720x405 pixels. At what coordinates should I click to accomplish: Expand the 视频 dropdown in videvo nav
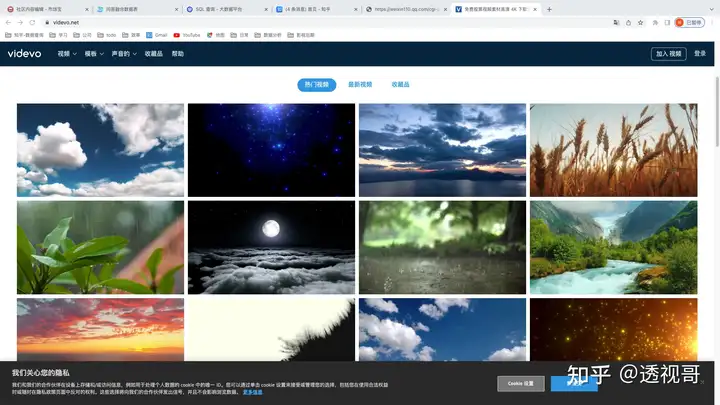pyautogui.click(x=67, y=54)
